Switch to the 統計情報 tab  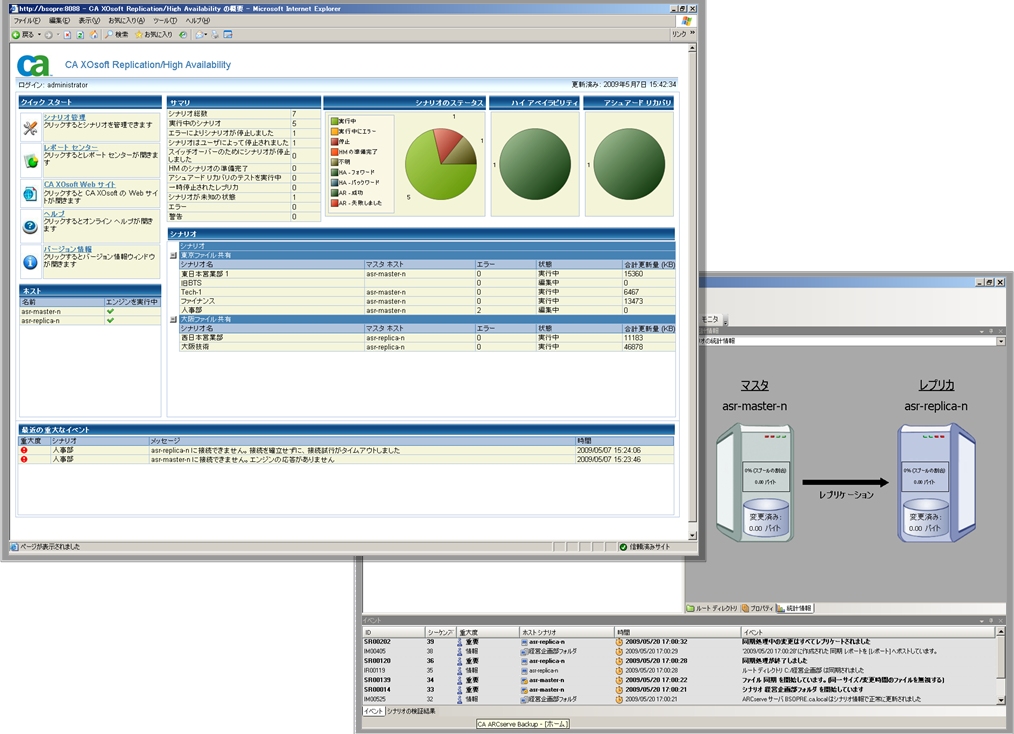795,609
